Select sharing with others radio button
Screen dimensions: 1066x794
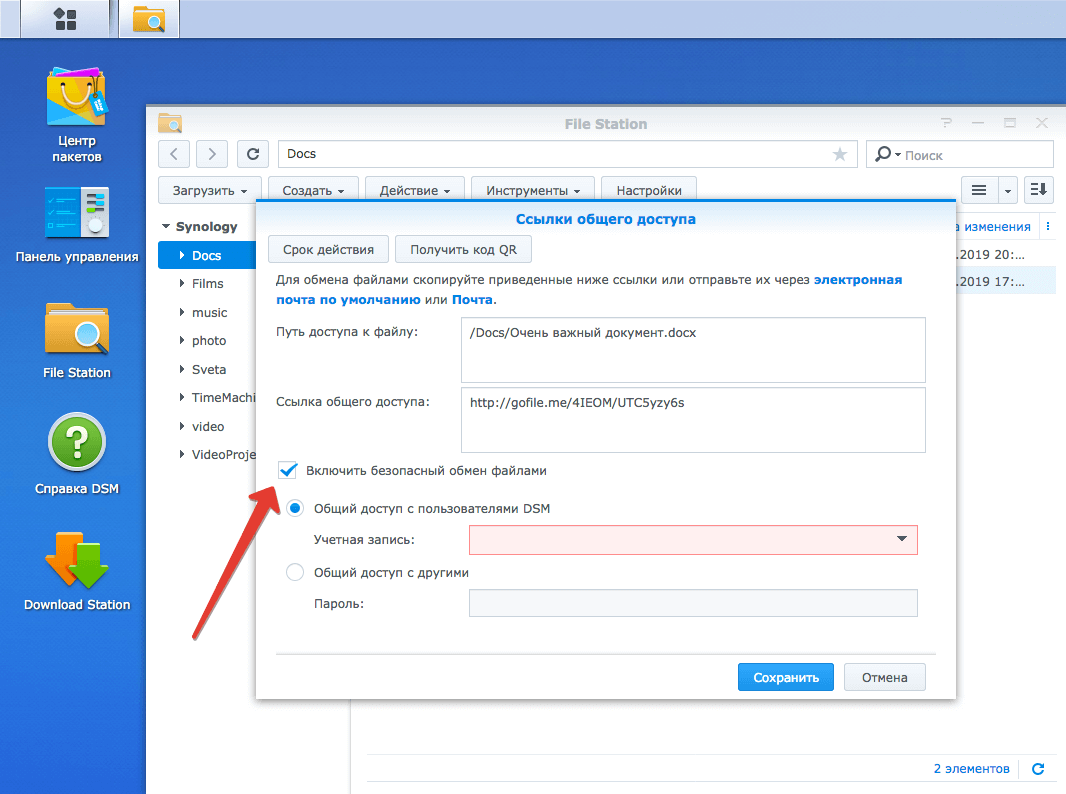pyautogui.click(x=295, y=573)
